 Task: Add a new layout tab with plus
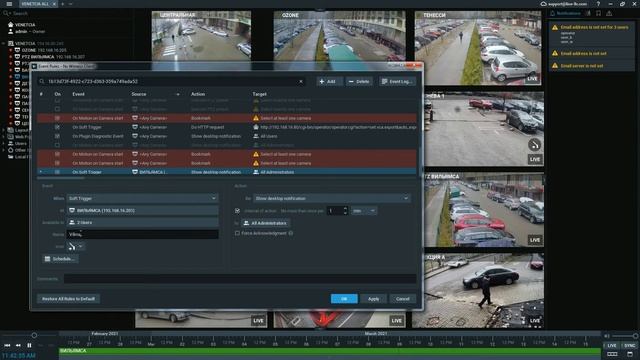pos(63,4)
